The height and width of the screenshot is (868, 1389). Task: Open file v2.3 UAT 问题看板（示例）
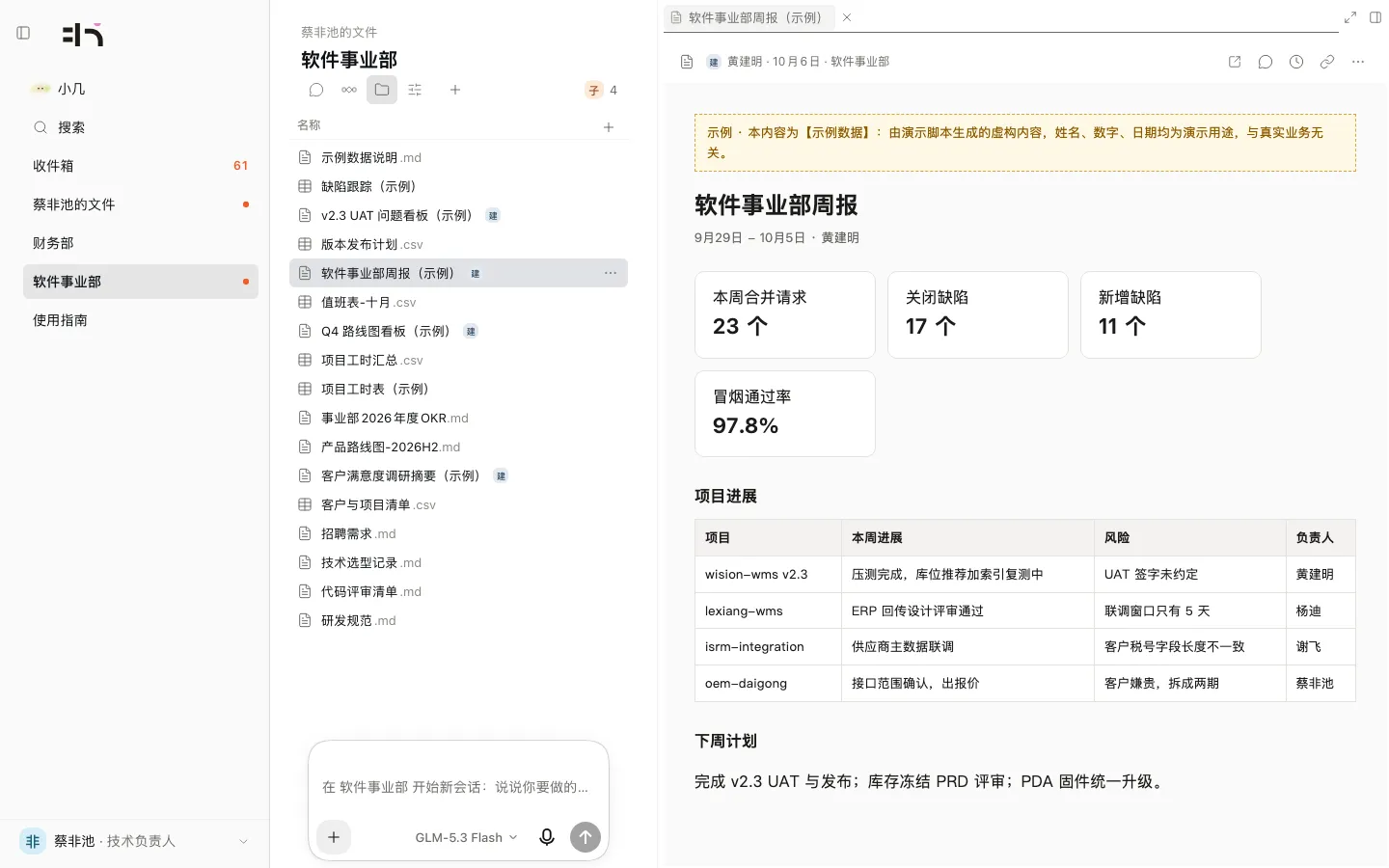click(x=458, y=215)
